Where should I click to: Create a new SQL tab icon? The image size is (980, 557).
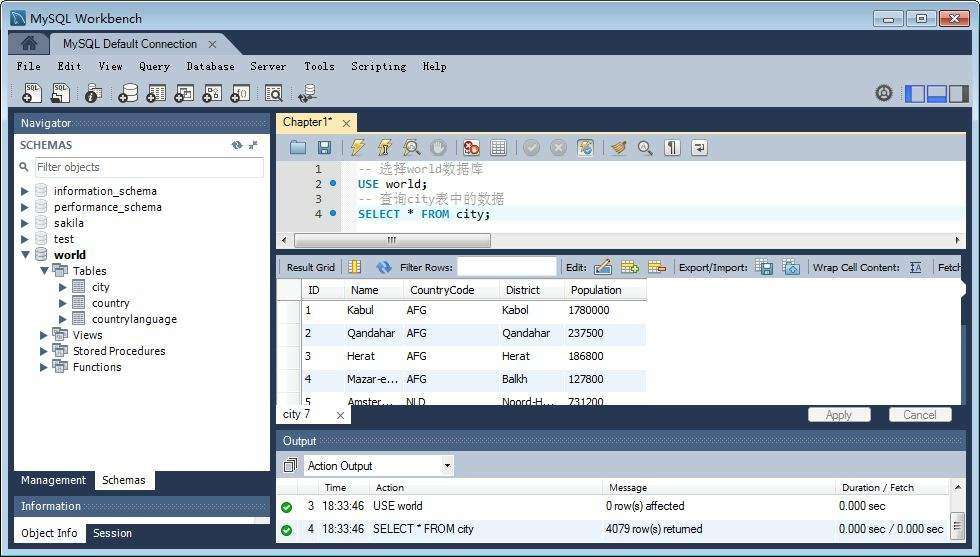(31, 93)
